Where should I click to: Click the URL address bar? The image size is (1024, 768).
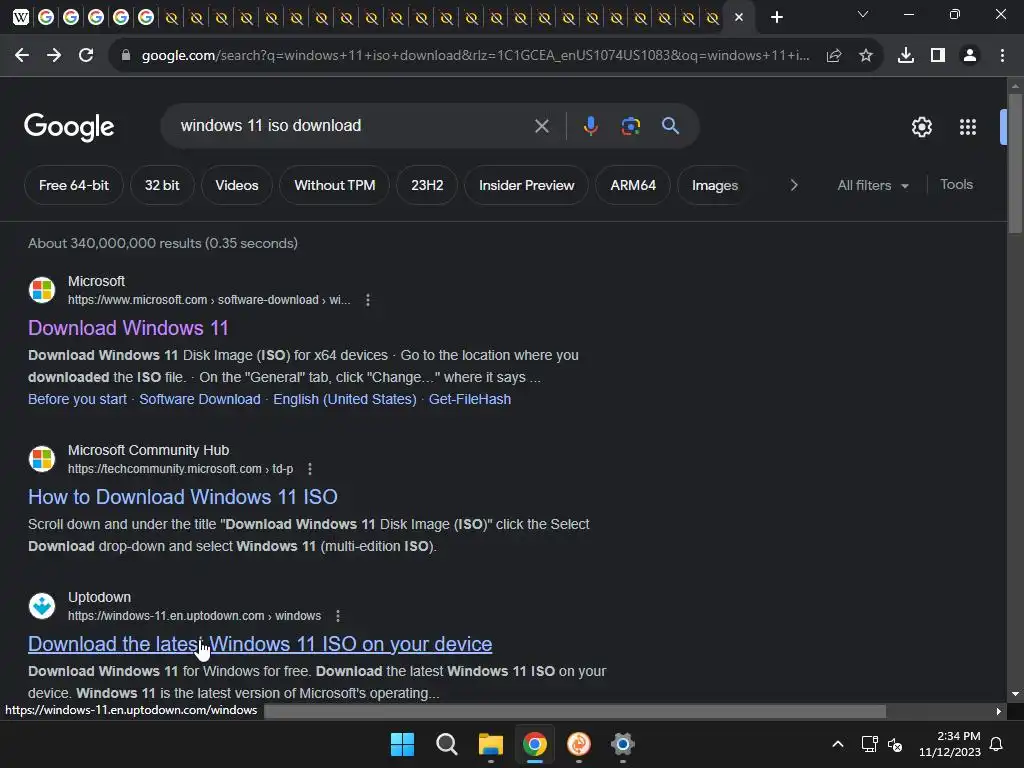point(475,56)
